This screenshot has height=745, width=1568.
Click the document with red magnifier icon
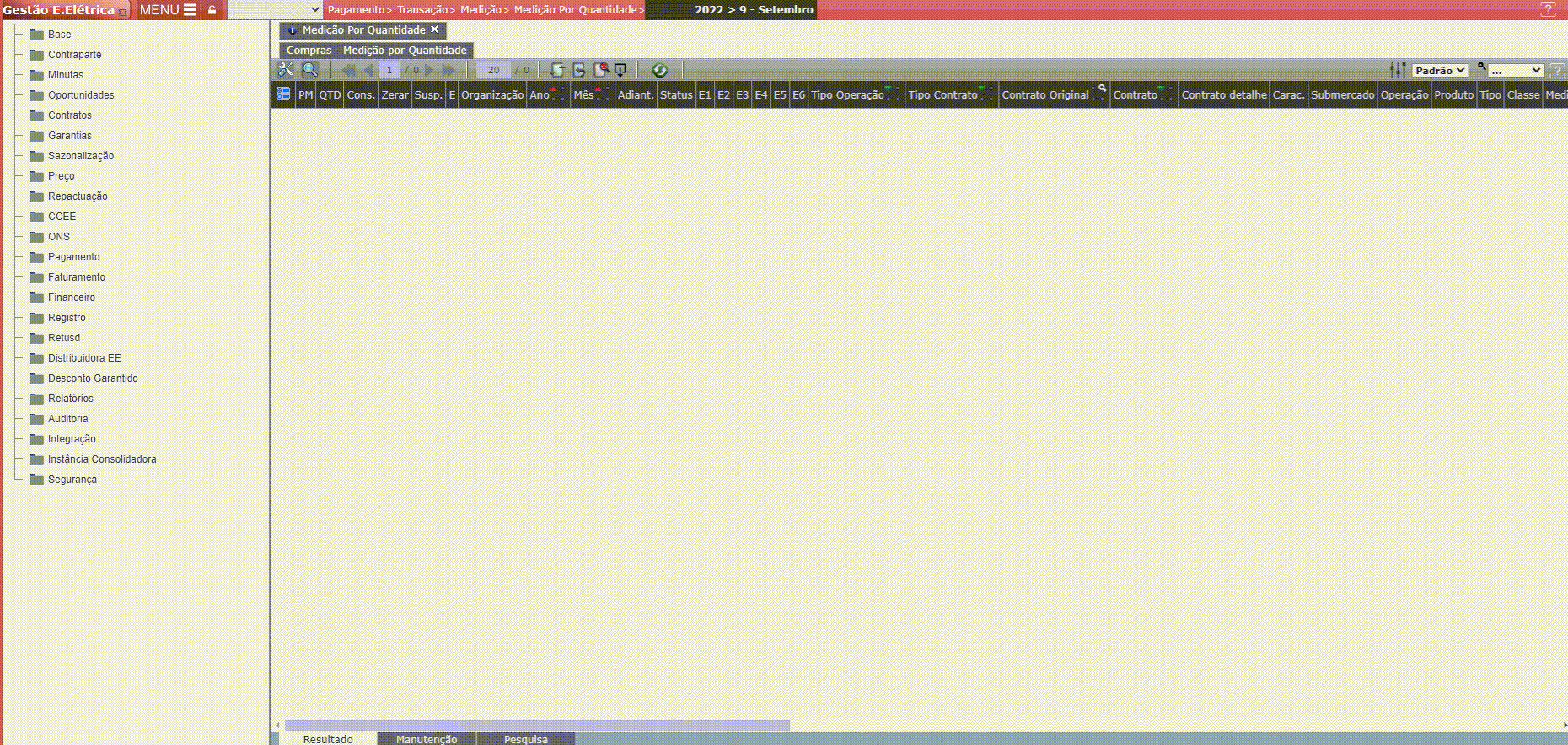coord(601,70)
